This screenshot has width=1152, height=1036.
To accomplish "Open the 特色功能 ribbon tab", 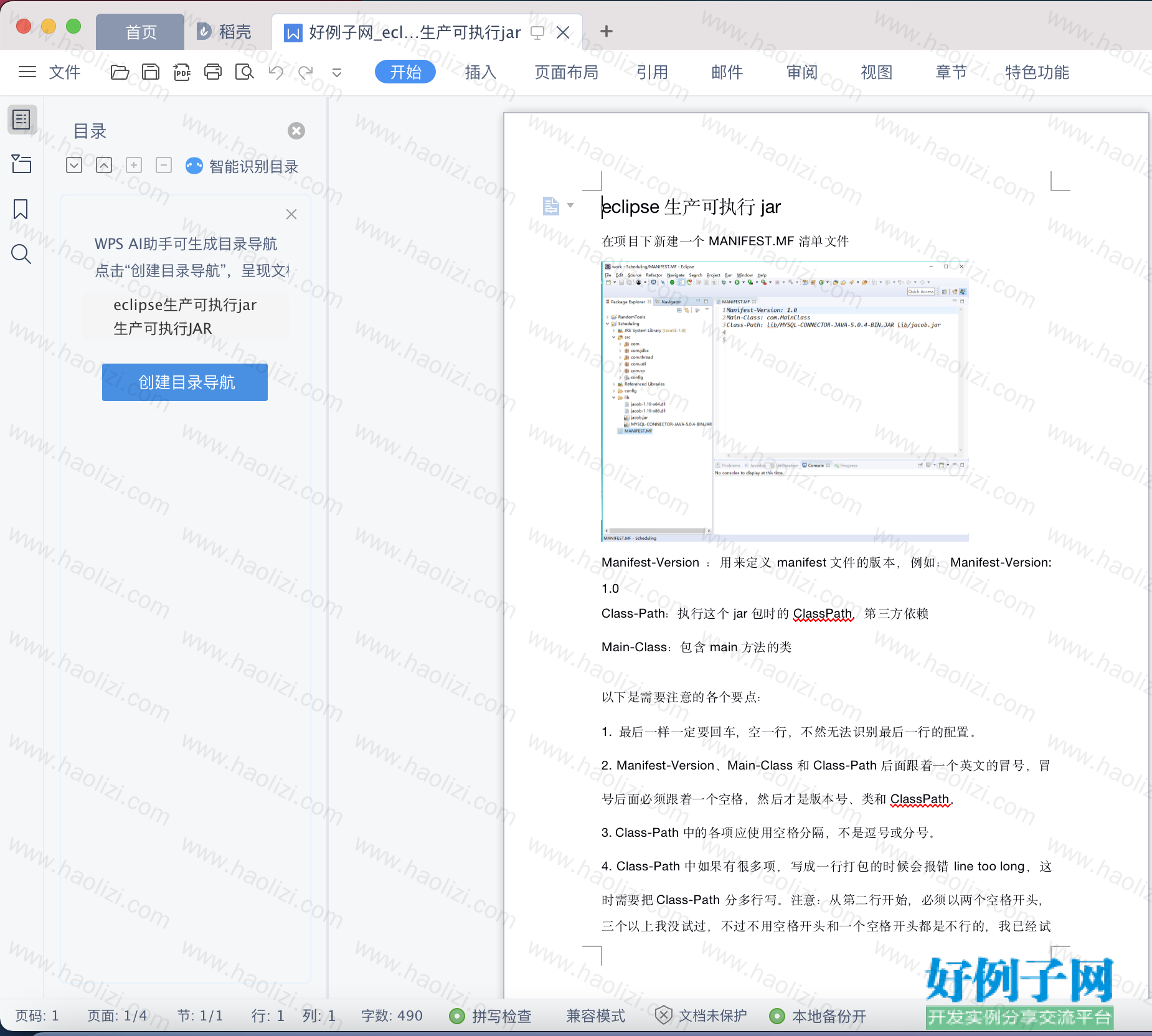I will point(1037,72).
